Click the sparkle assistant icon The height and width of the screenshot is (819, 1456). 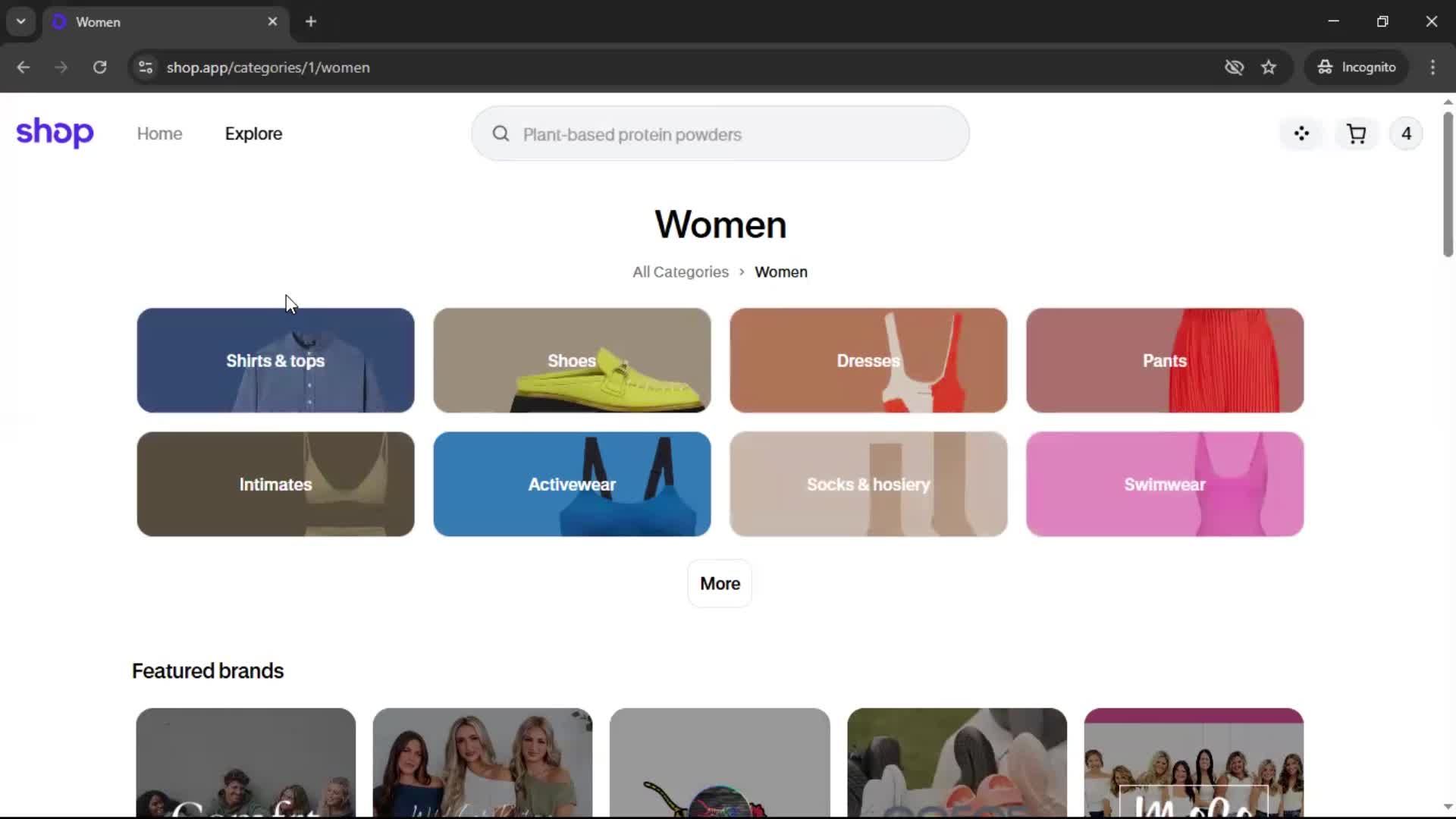(1301, 134)
